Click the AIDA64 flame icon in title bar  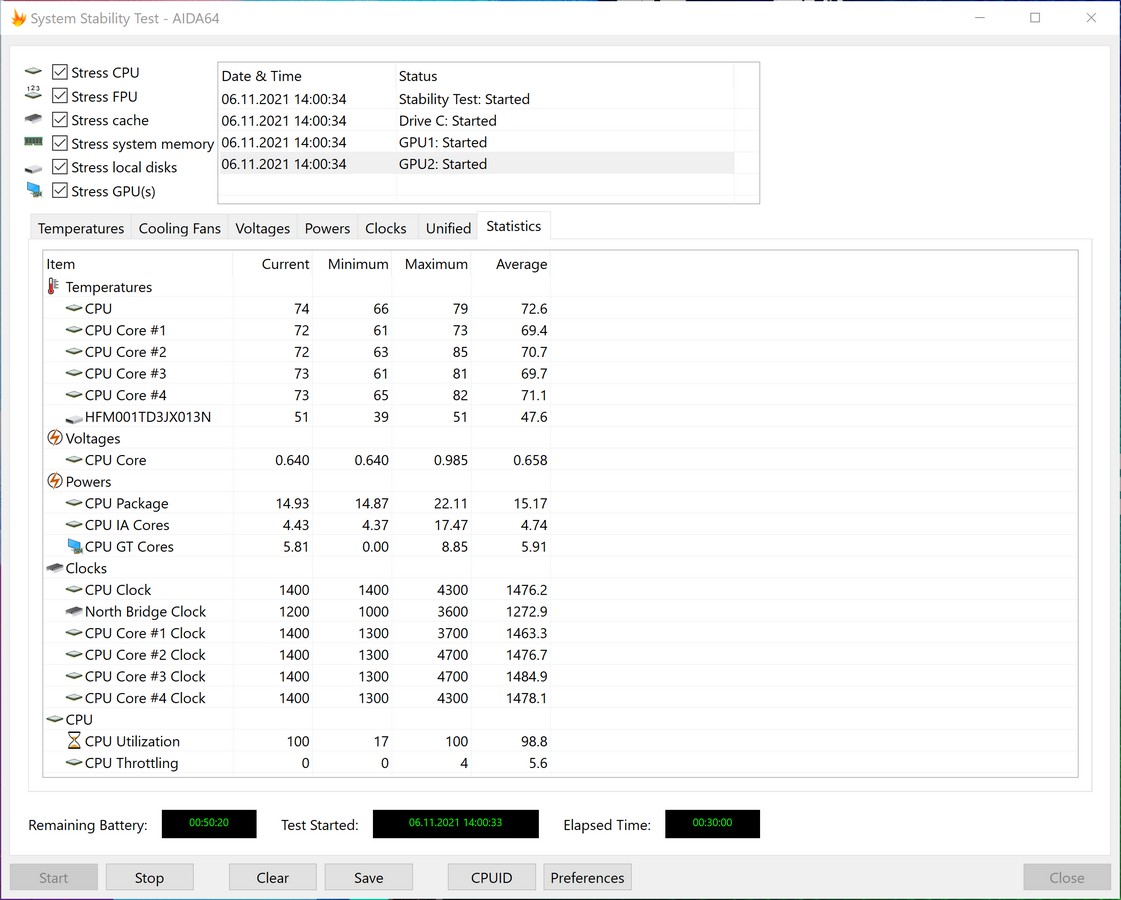click(19, 17)
